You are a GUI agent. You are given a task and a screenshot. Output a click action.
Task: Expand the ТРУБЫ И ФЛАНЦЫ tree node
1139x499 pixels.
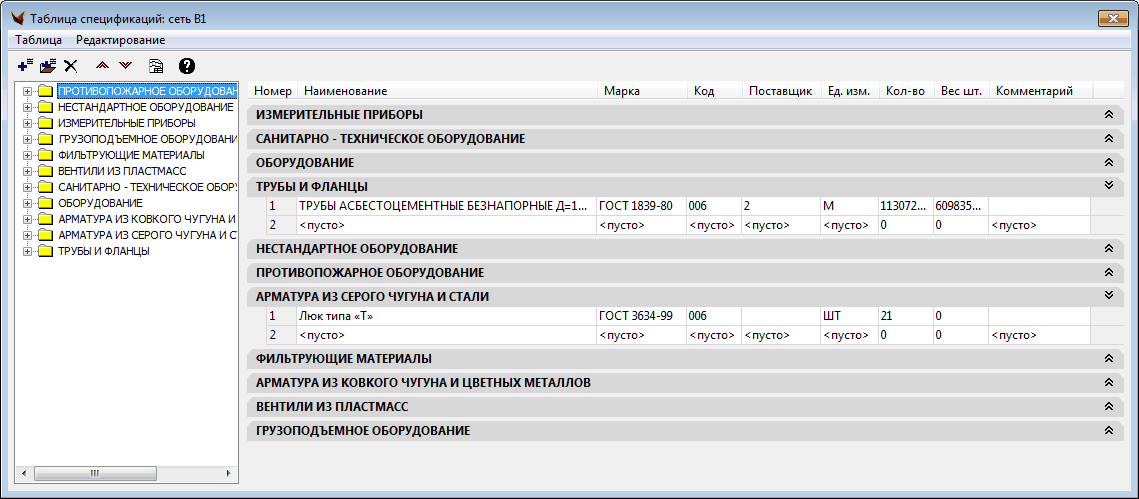[x=28, y=251]
